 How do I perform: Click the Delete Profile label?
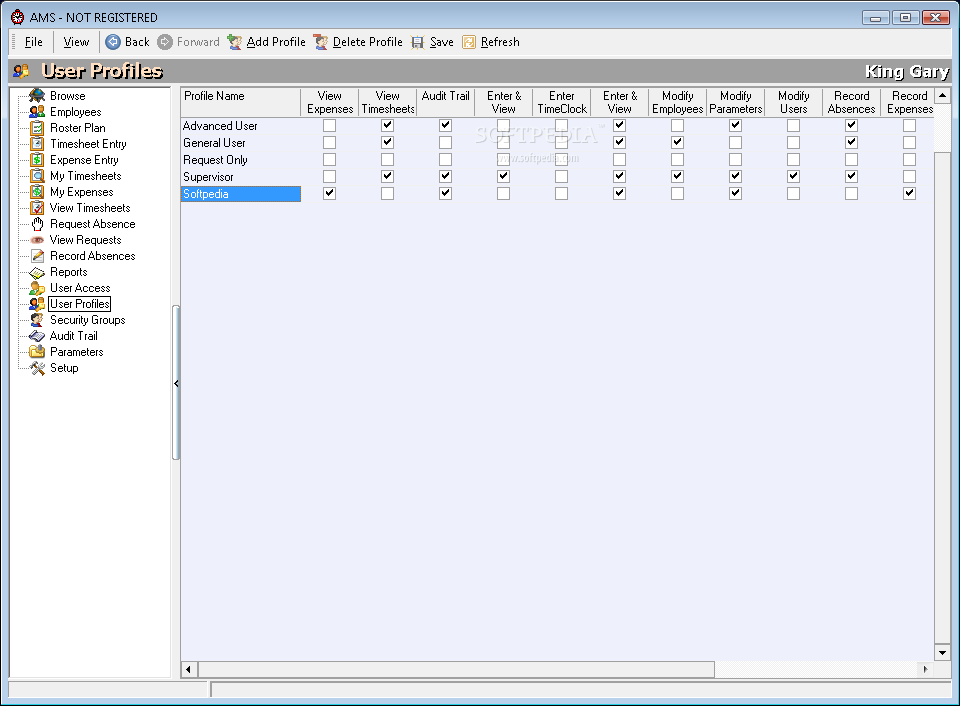(367, 42)
